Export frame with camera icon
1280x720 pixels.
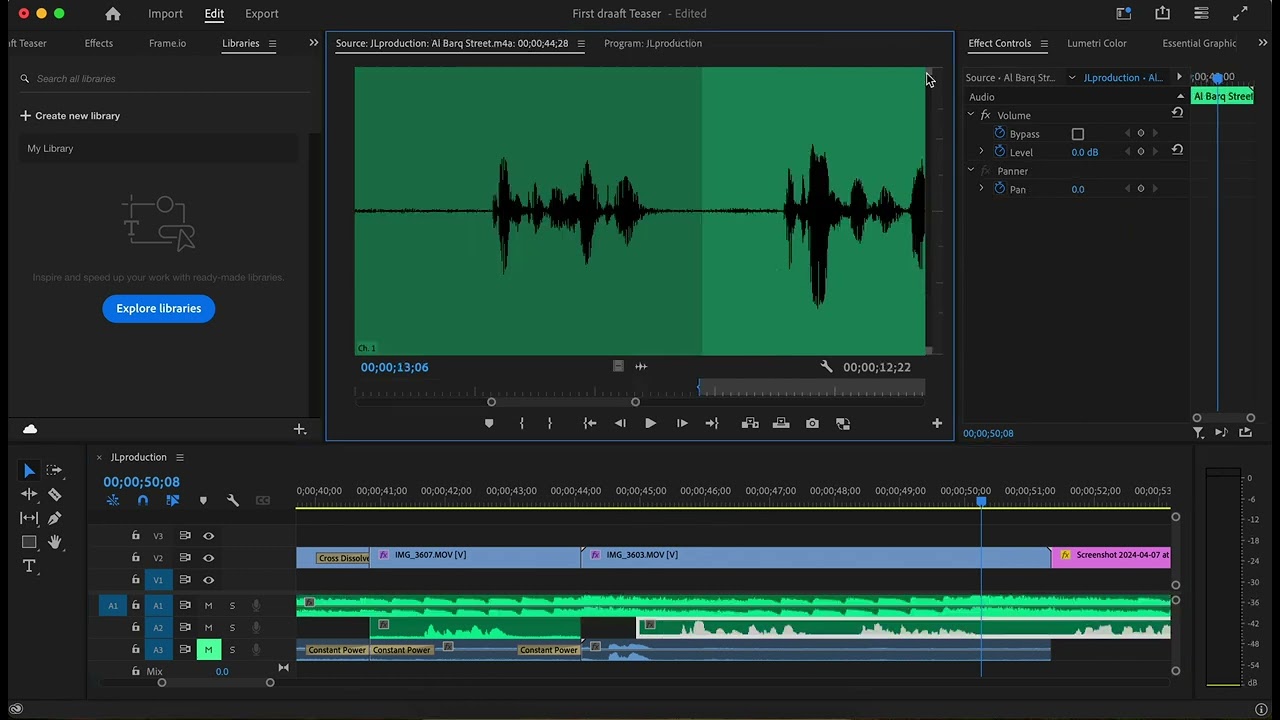[812, 424]
